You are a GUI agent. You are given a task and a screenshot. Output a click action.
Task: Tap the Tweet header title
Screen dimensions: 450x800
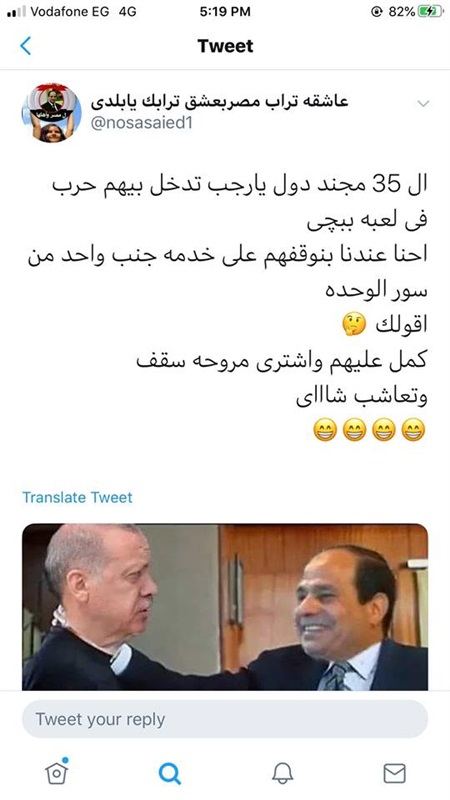tap(226, 46)
